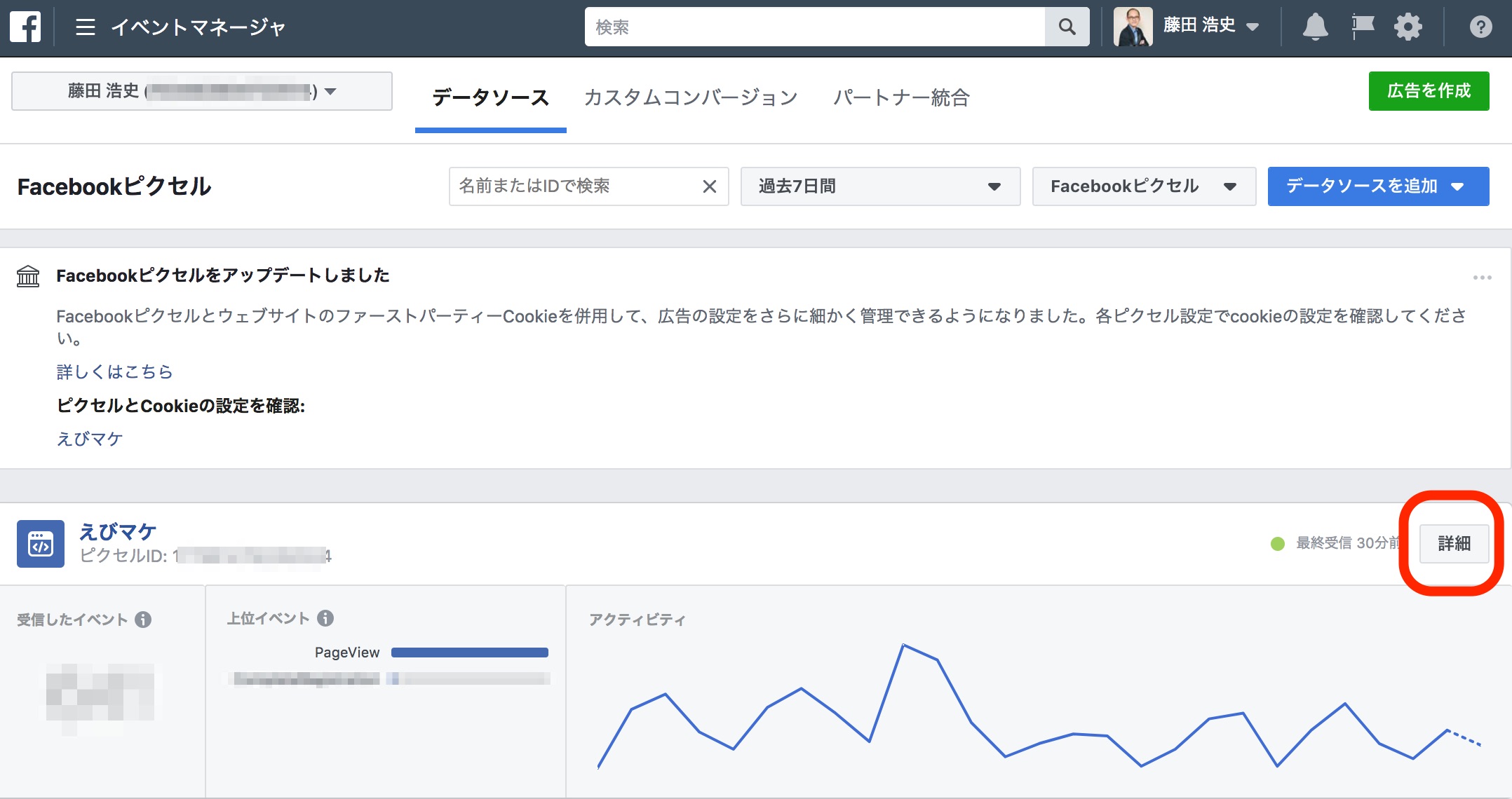Open the hamburger menu next to イベントマネージャ
The height and width of the screenshot is (799, 1512).
point(86,27)
